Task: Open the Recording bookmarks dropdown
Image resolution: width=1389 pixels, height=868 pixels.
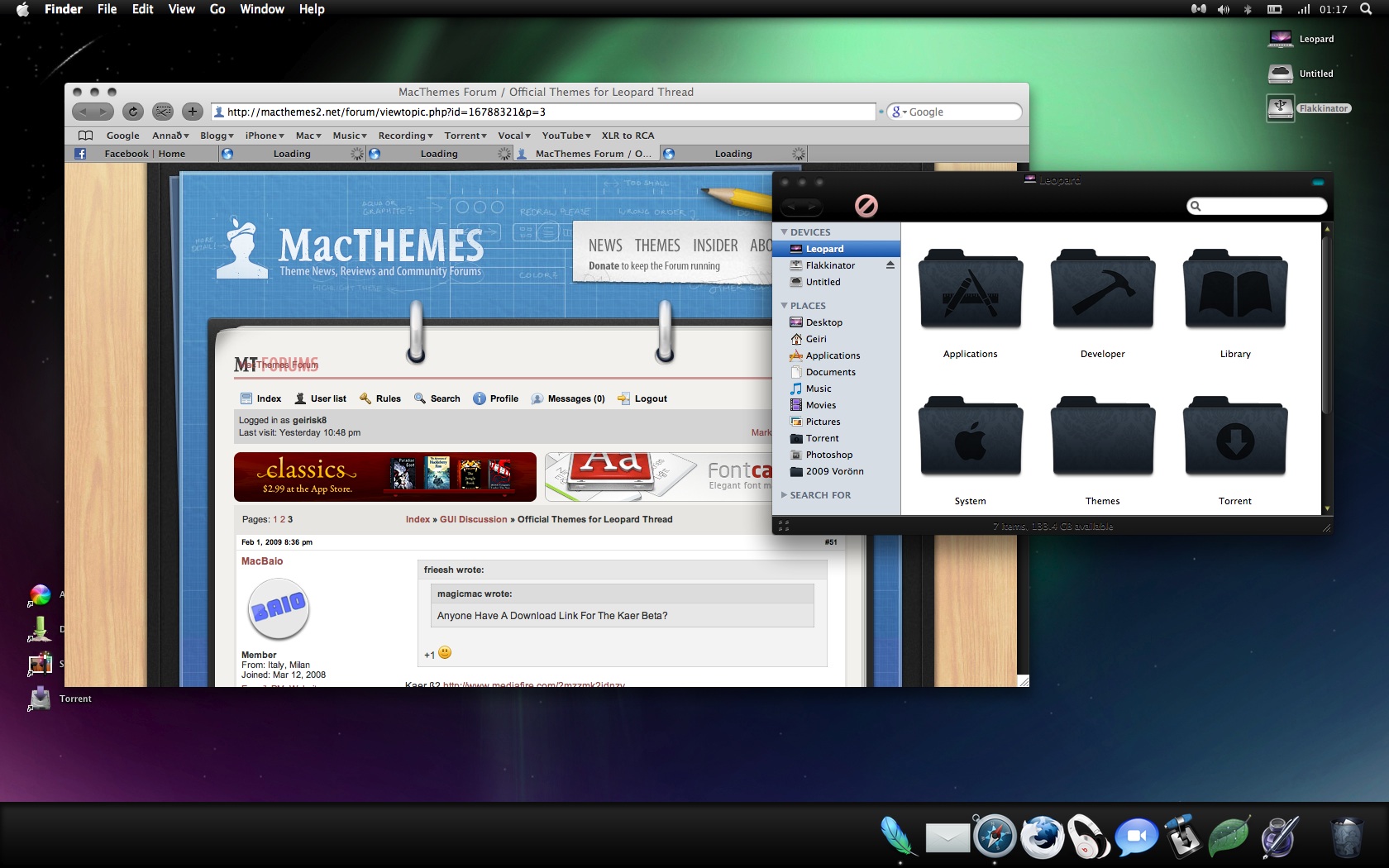Action: pyautogui.click(x=406, y=136)
